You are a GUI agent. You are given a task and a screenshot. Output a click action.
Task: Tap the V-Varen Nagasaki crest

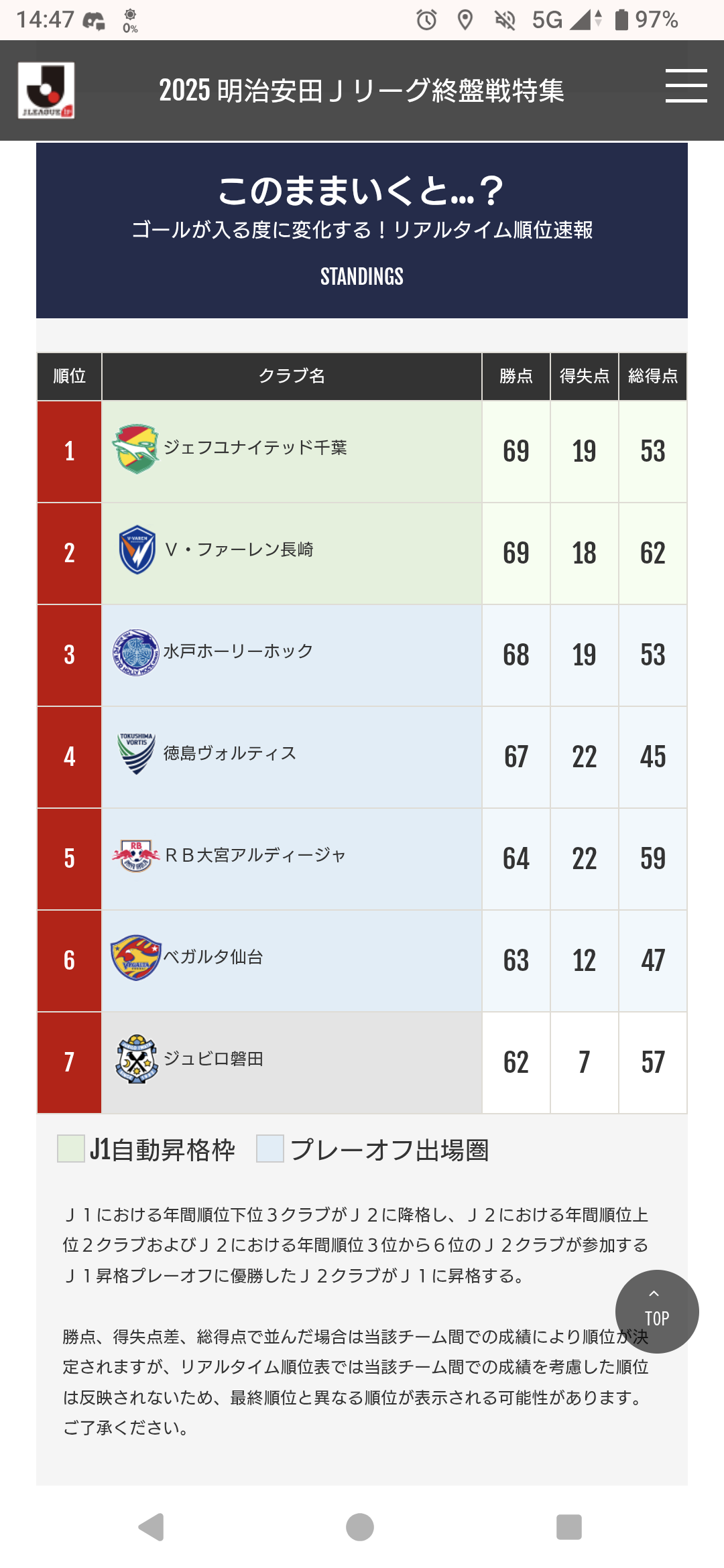[x=137, y=550]
